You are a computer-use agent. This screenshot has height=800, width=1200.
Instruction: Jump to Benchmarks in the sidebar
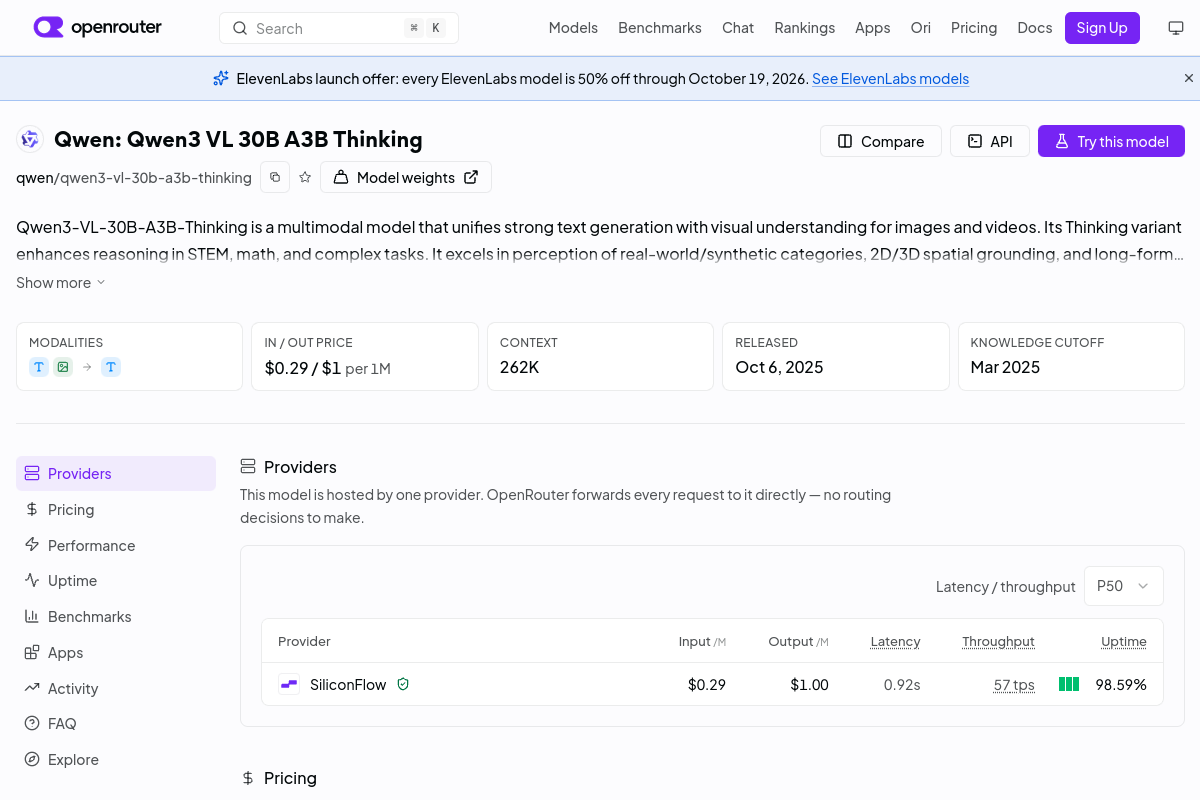116,616
